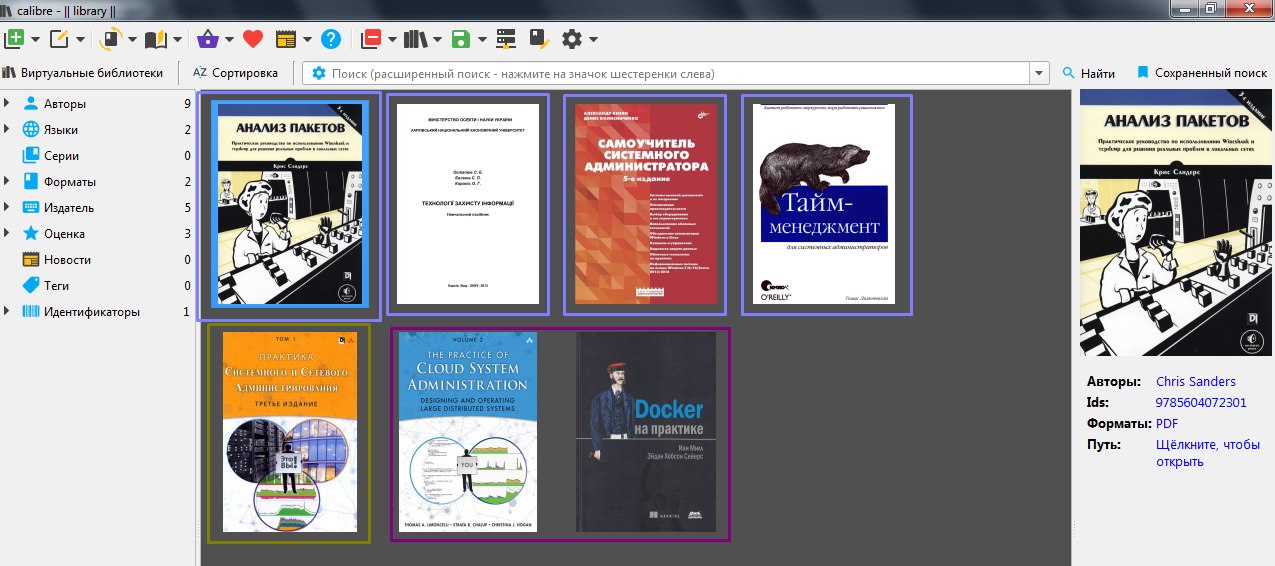Click the Найти search button

pos(1088,73)
